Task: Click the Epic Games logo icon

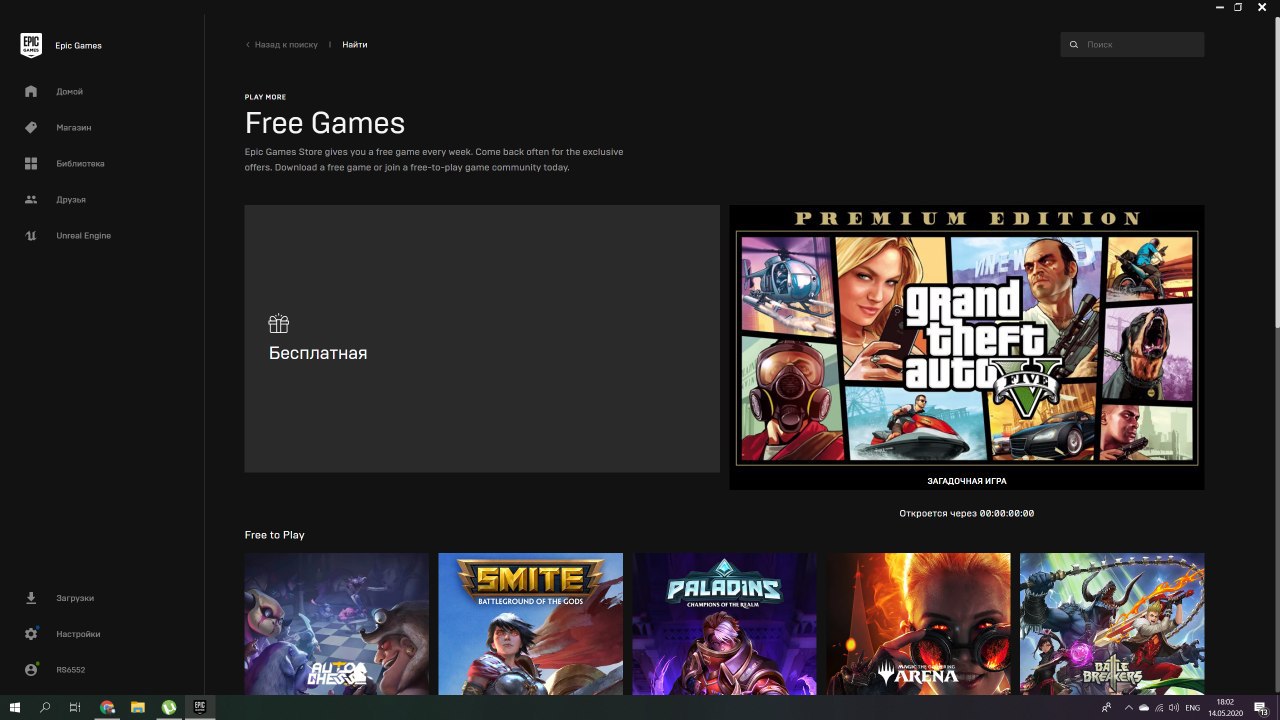Action: (x=31, y=45)
